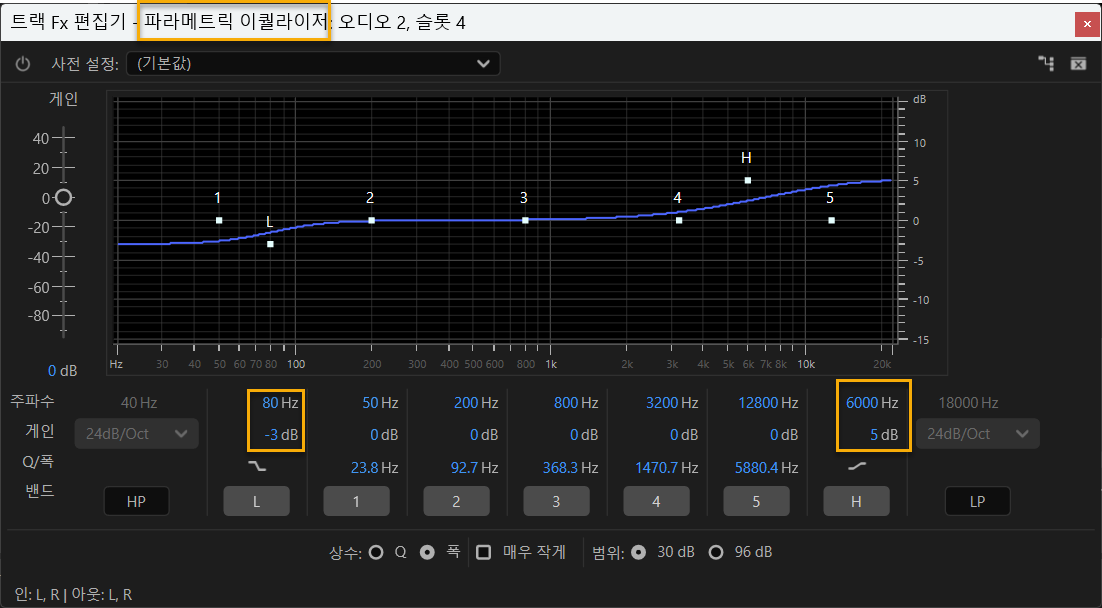Click the band 3 gain 0 dB value

coord(584,435)
